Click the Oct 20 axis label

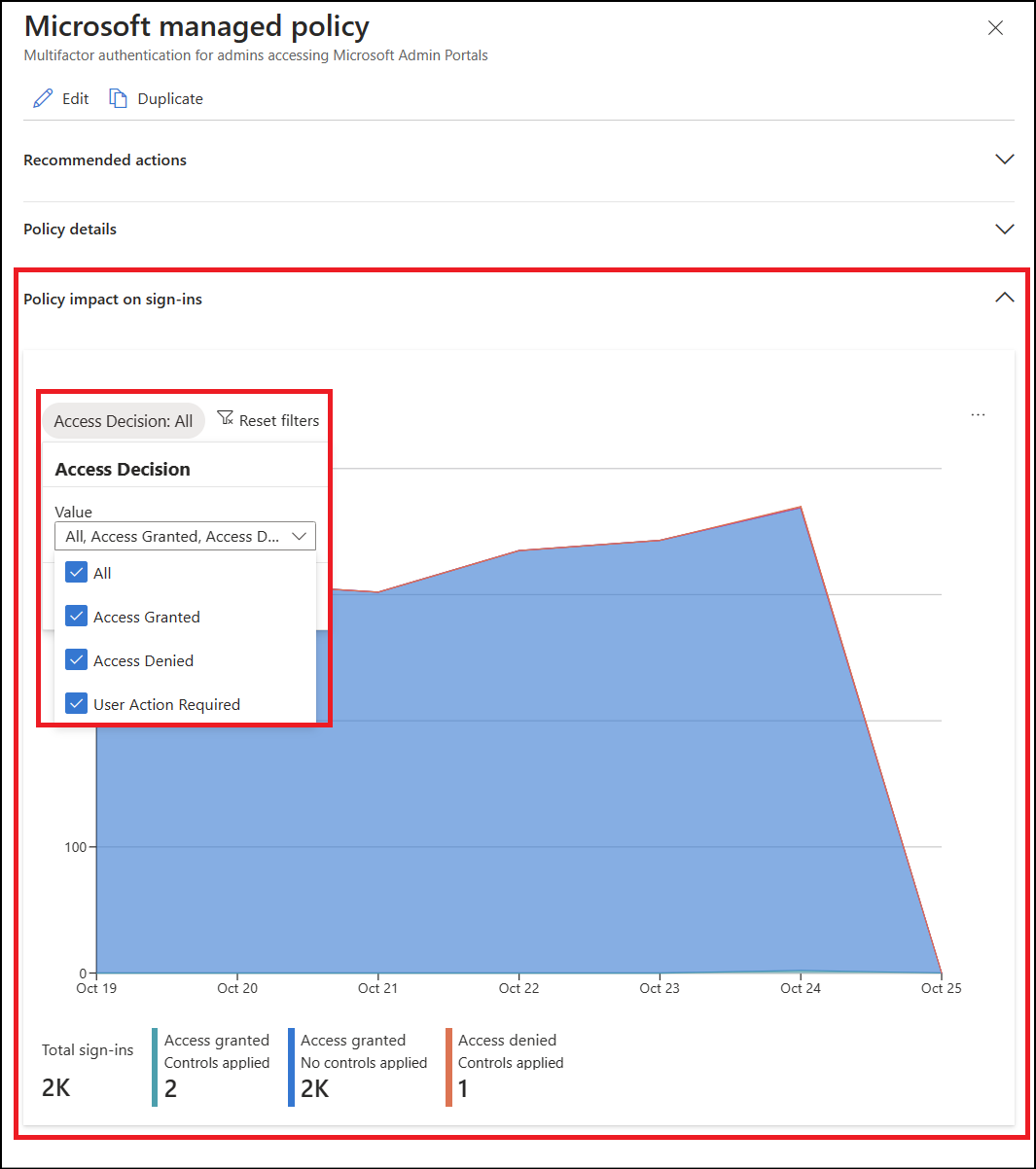(x=237, y=988)
